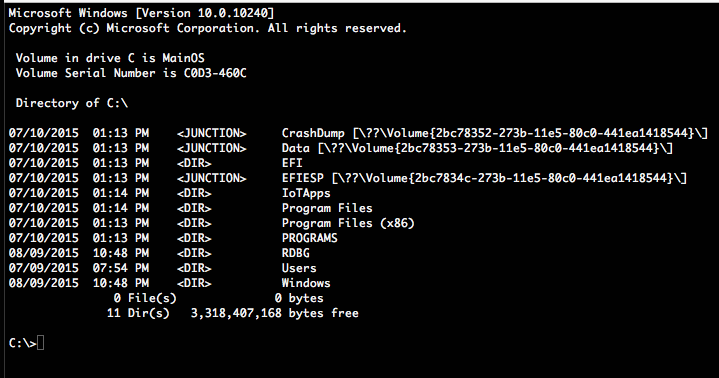
Task: Click the Version 10.0.10240 text
Action: [x=205, y=13]
